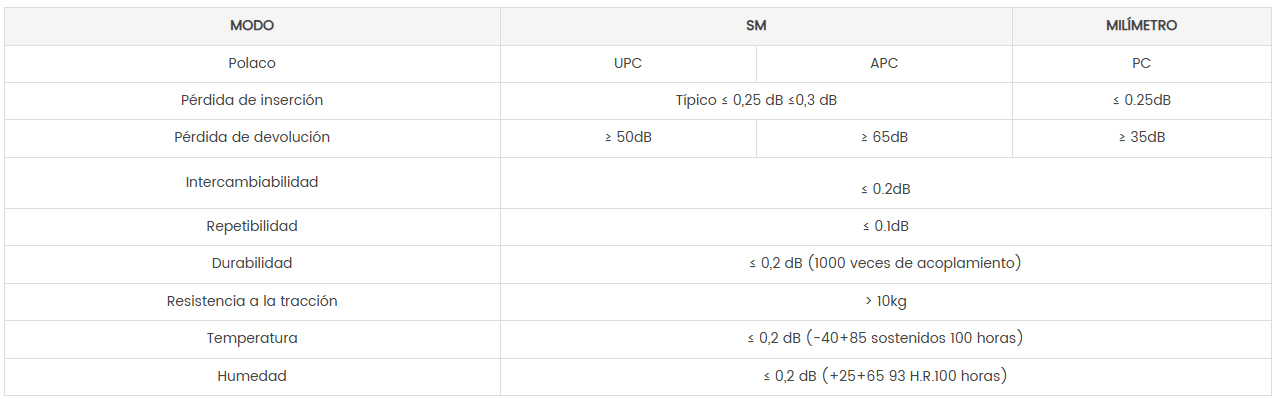The height and width of the screenshot is (399, 1280).
Task: Select the ≥ 35dB value
Action: coord(1142,137)
